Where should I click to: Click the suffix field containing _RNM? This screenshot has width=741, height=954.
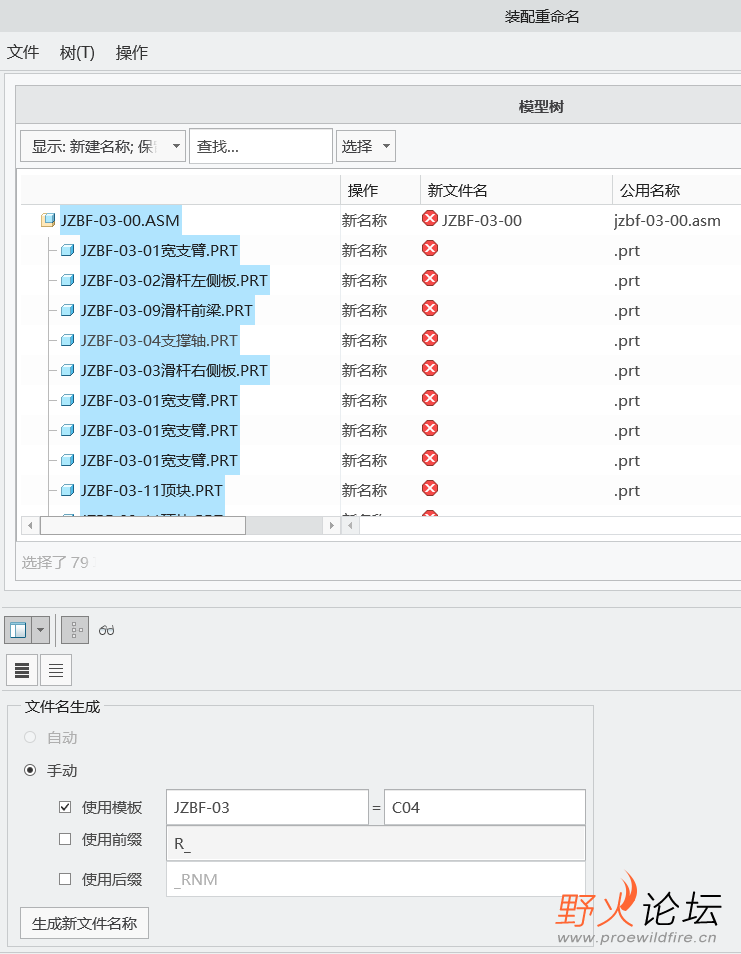[x=376, y=879]
